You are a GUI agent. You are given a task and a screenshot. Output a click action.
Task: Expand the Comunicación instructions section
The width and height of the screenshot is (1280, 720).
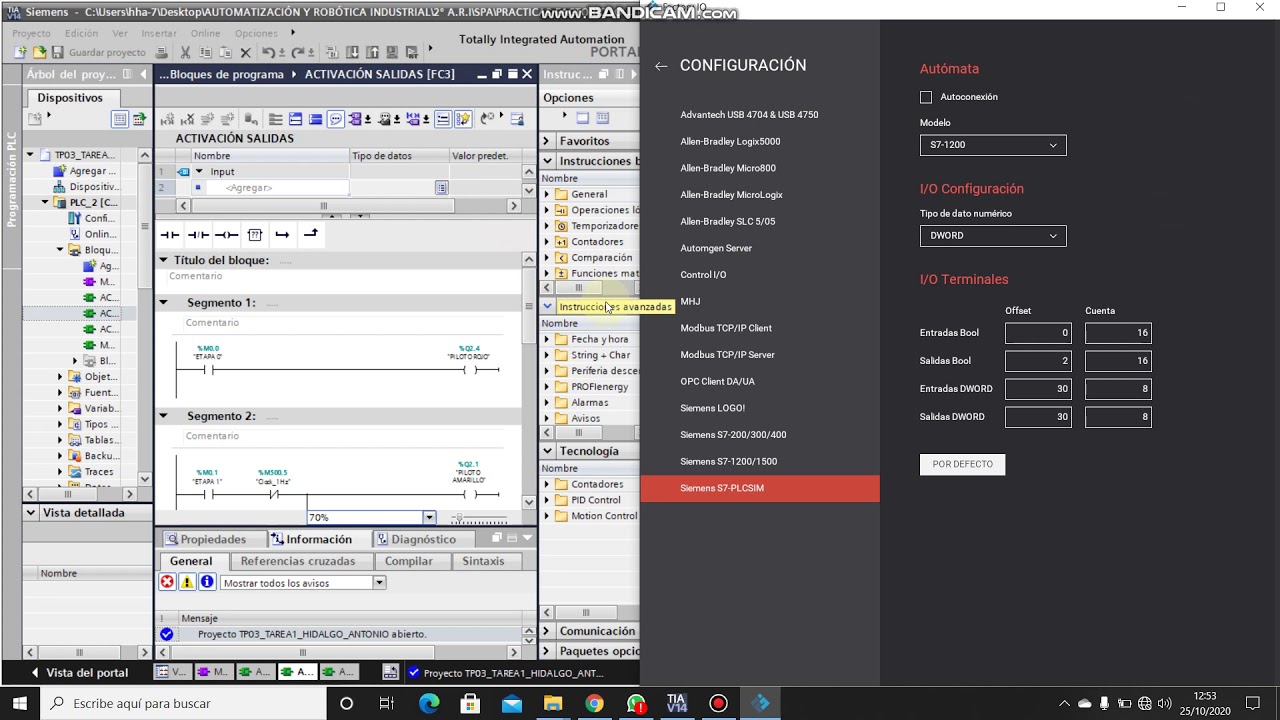pos(547,631)
